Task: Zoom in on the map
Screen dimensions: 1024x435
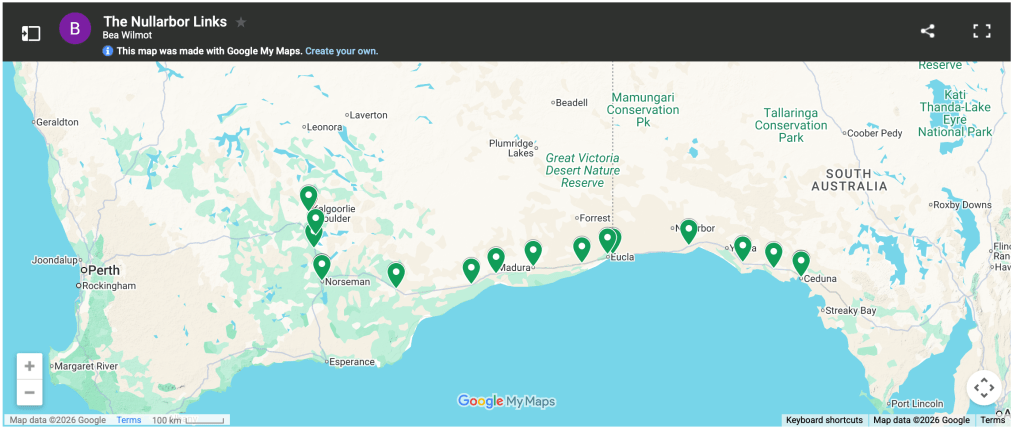Action: coord(30,366)
